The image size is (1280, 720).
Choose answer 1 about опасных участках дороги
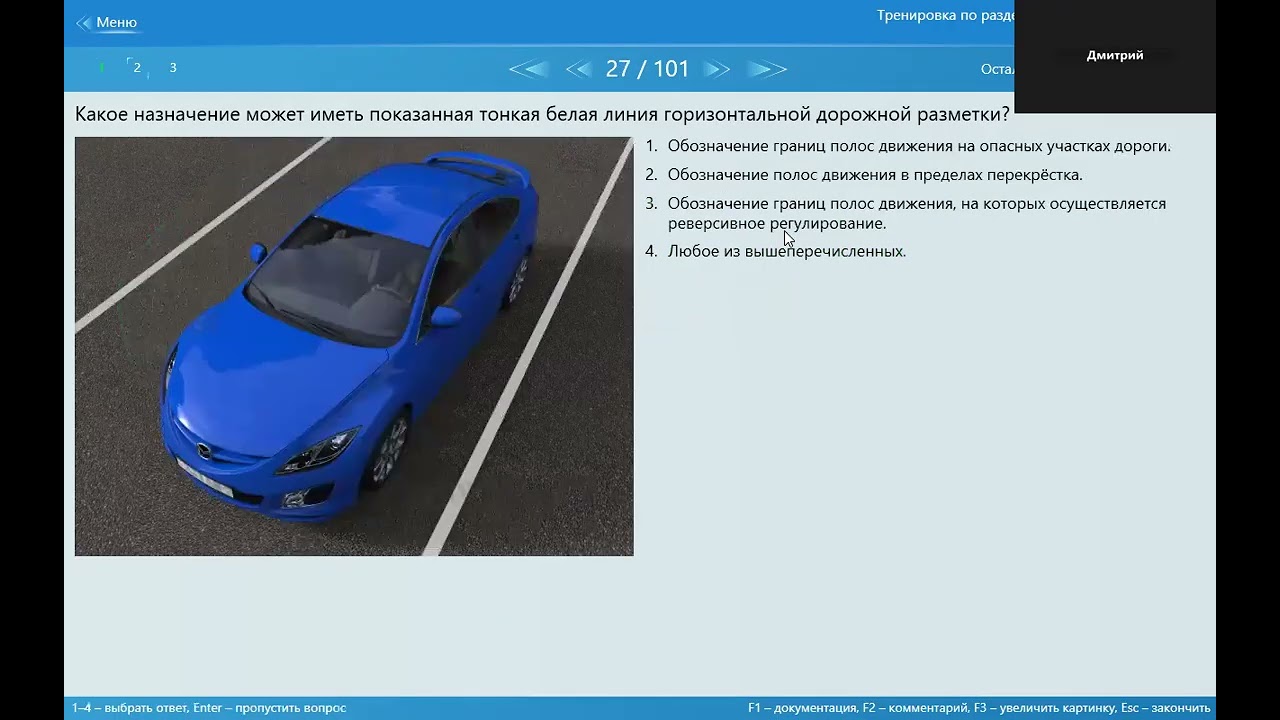pos(908,146)
